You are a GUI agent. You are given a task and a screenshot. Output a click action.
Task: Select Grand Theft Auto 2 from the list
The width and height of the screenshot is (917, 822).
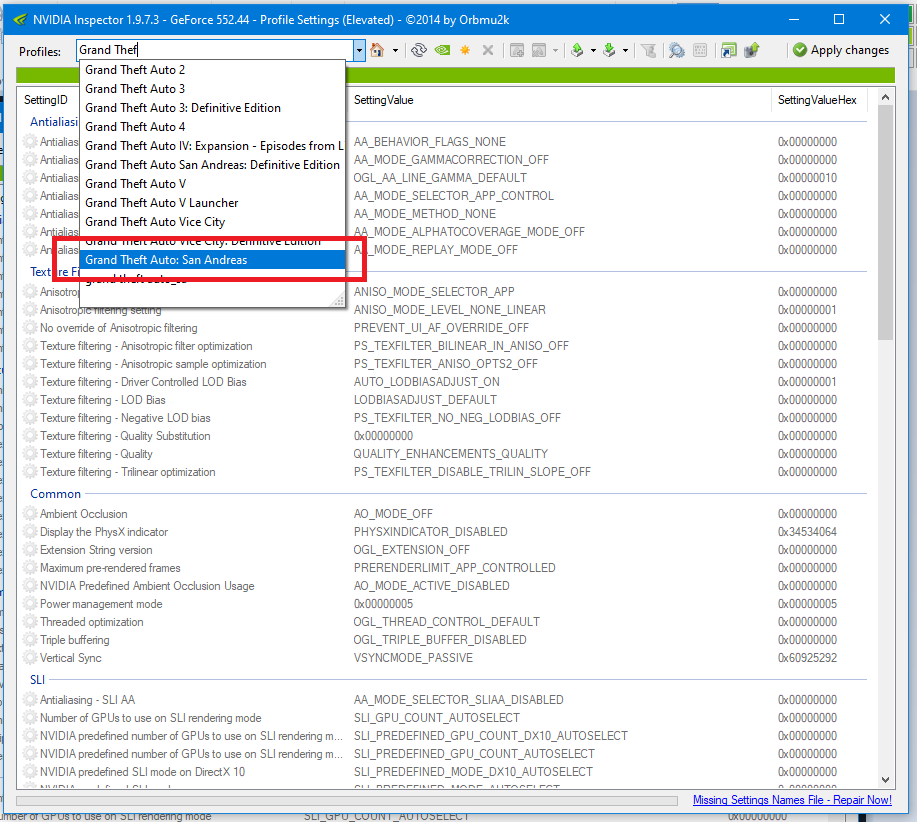pyautogui.click(x=212, y=70)
